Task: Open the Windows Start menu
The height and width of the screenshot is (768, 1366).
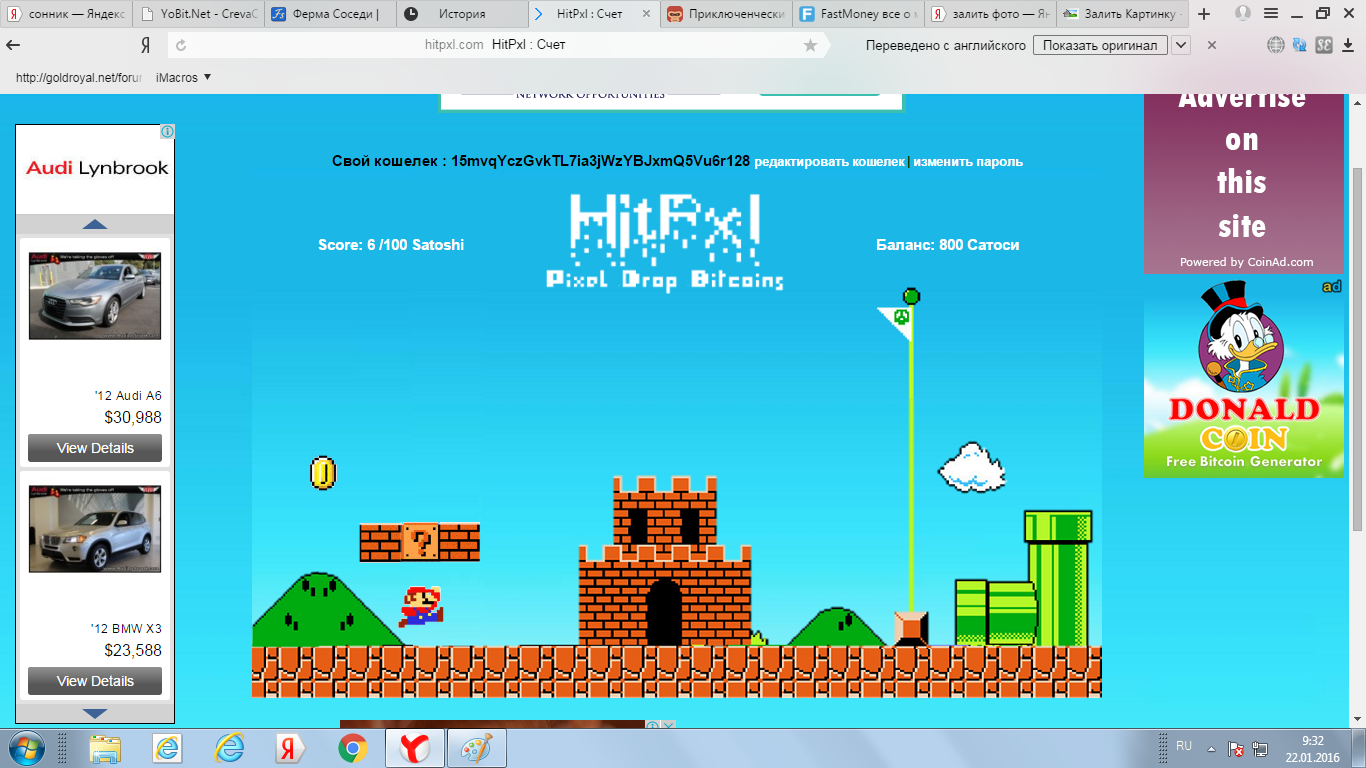Action: point(26,748)
